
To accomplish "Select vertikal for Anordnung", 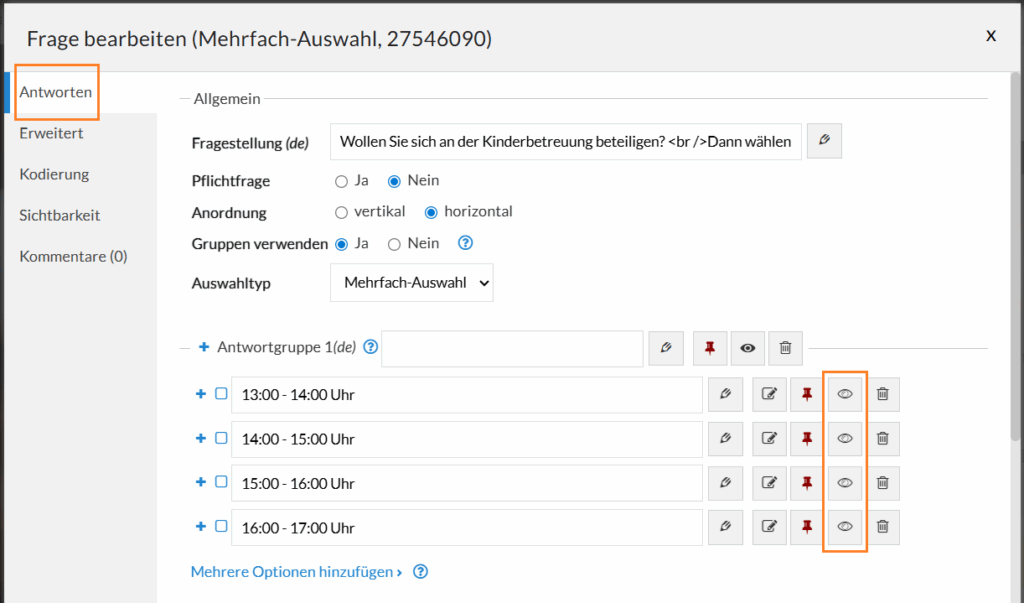I will [x=342, y=212].
